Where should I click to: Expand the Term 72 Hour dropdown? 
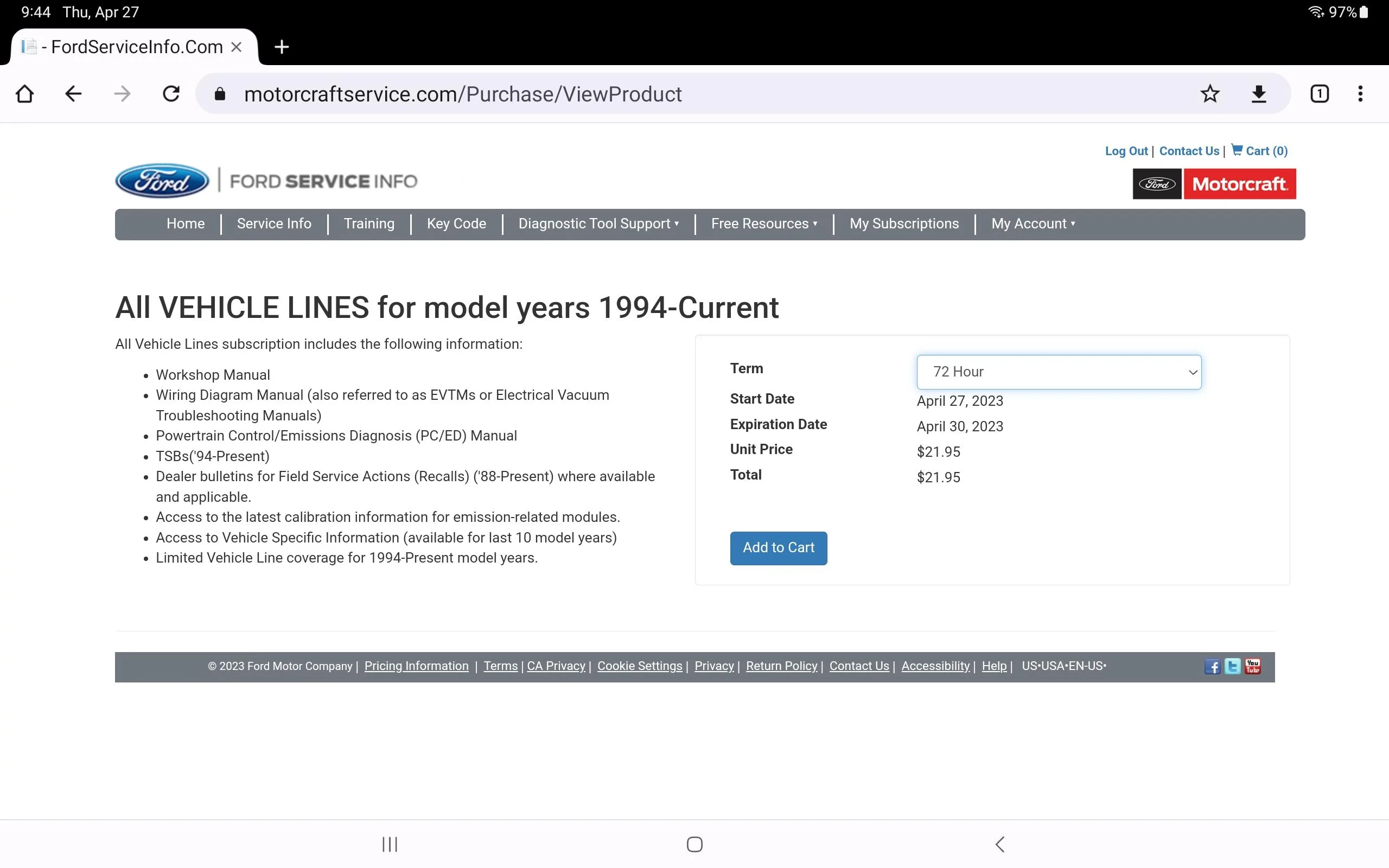(x=1059, y=372)
